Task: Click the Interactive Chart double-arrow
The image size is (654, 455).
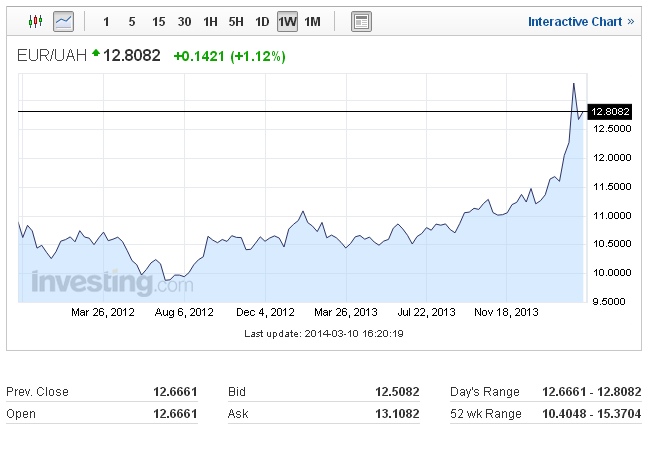Action: coord(630,22)
